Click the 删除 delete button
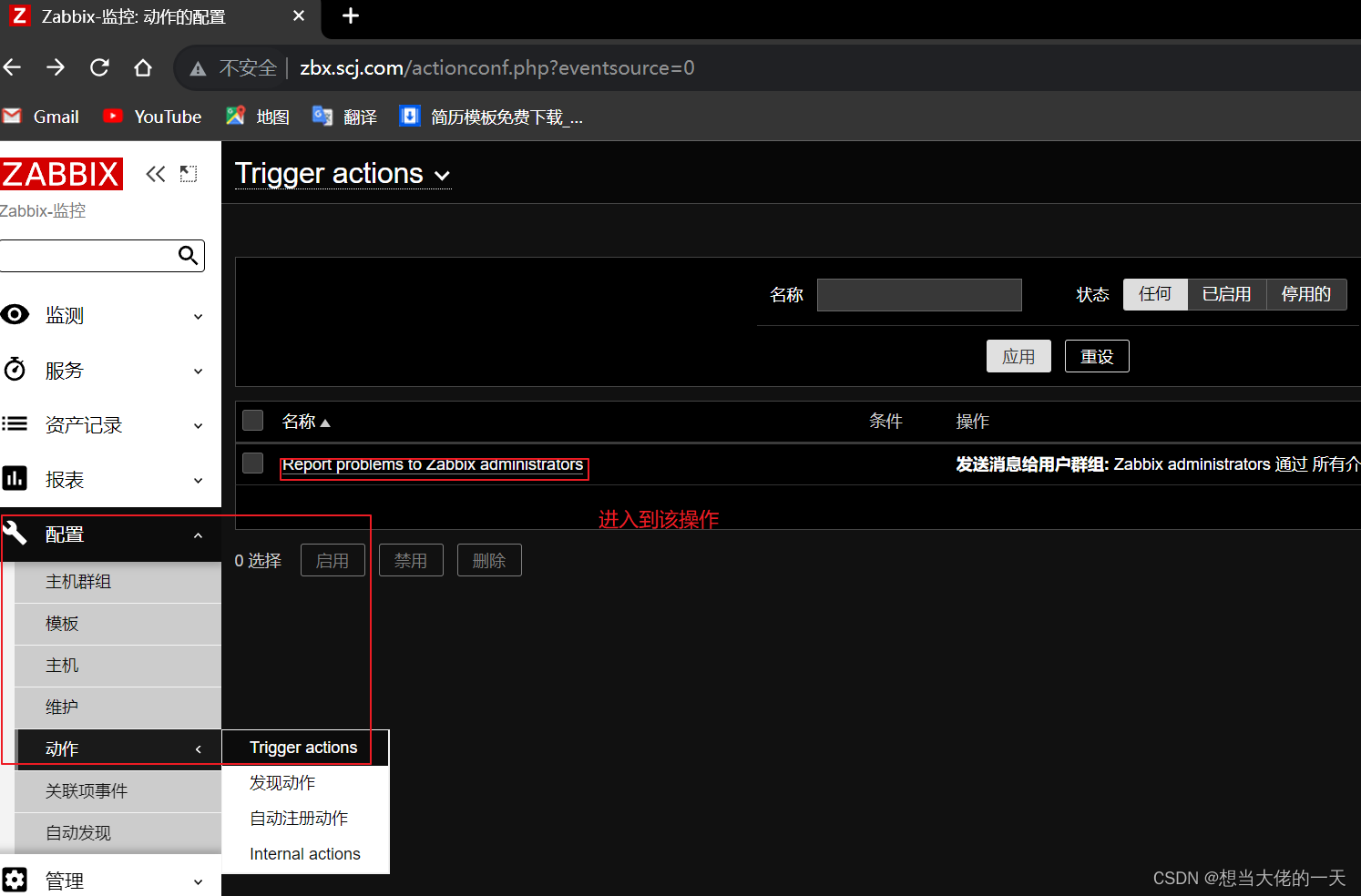1361x896 pixels. [x=489, y=560]
